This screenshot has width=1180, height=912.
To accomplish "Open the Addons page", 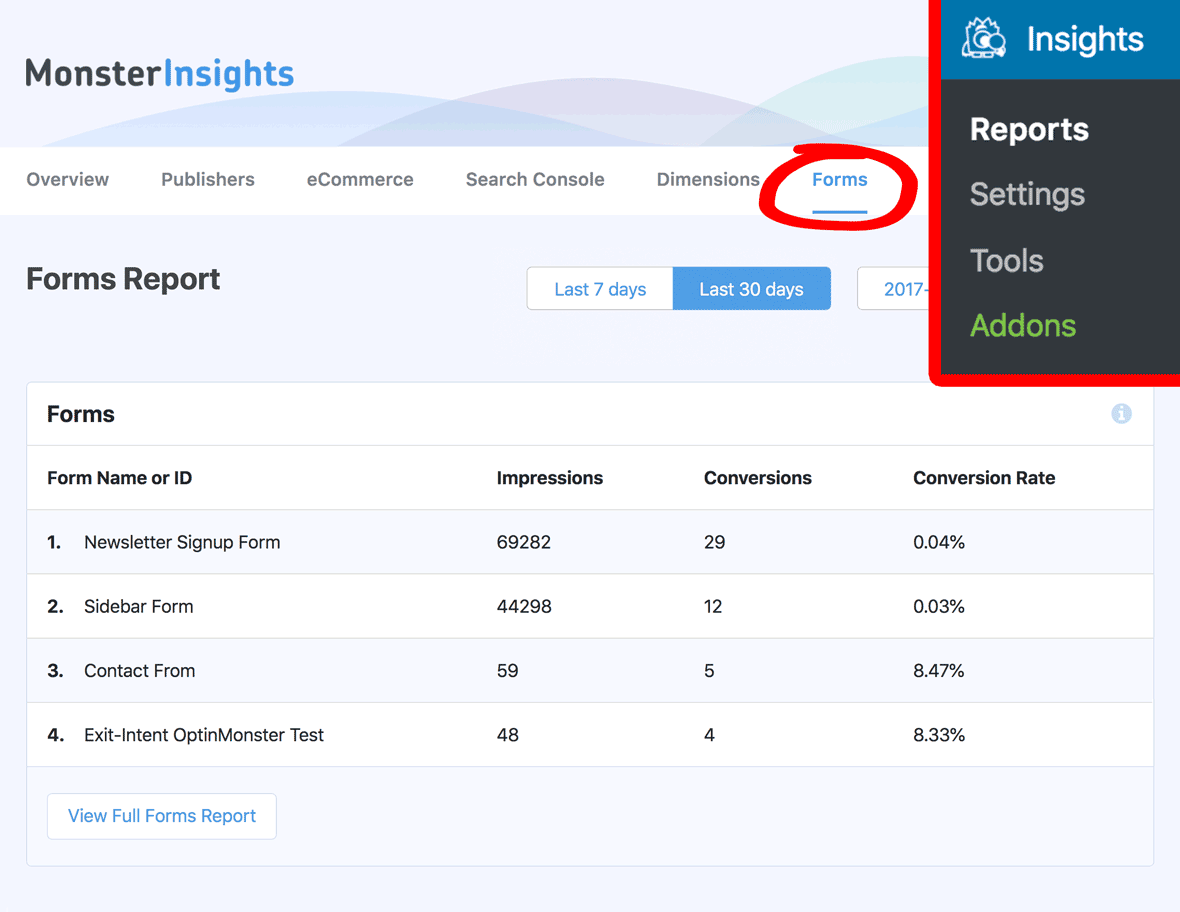I will tap(1023, 325).
